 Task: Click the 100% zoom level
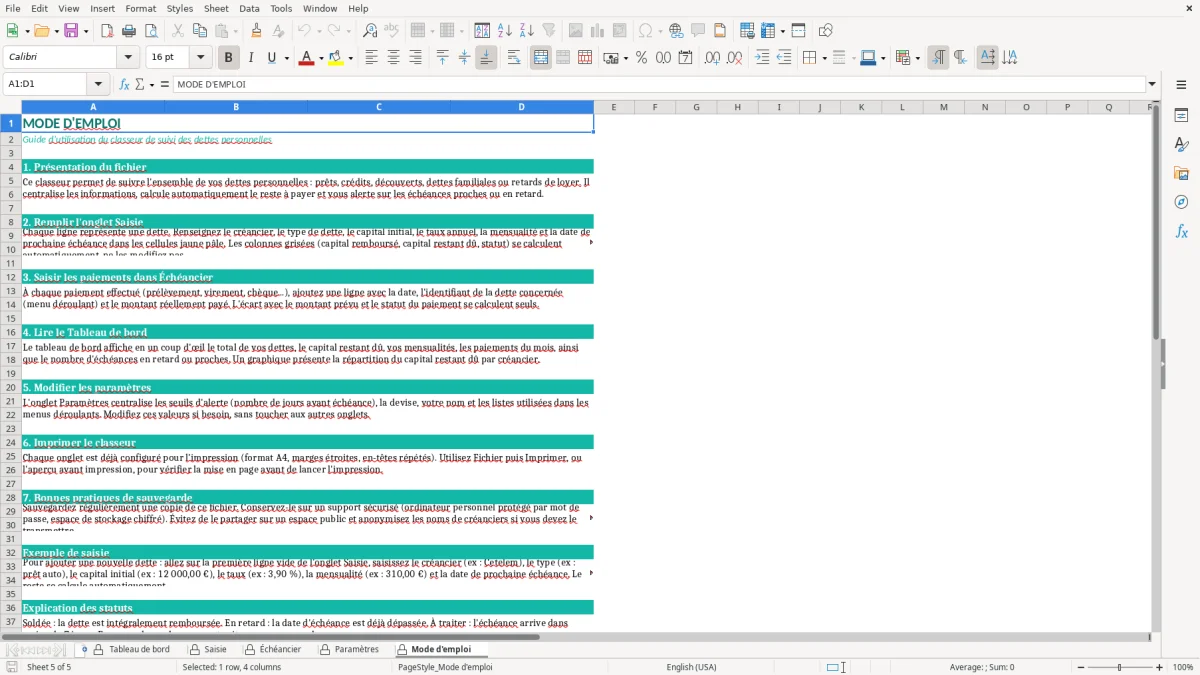[1182, 667]
